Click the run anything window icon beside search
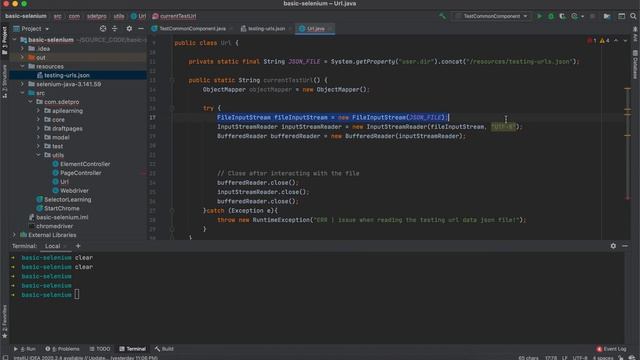The width and height of the screenshot is (640, 360). [x=621, y=16]
